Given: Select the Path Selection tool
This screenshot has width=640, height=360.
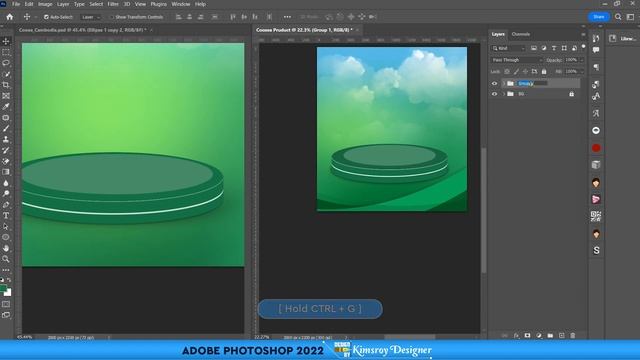Looking at the screenshot, I should pyautogui.click(x=6, y=227).
